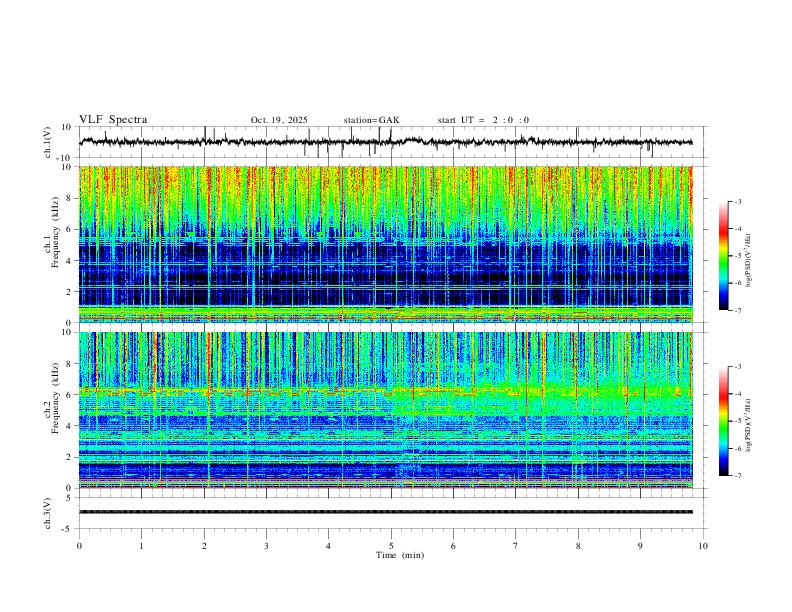
Task: Click the "6" kHz tick on the ch.2 frequency axis
Action: pos(69,395)
